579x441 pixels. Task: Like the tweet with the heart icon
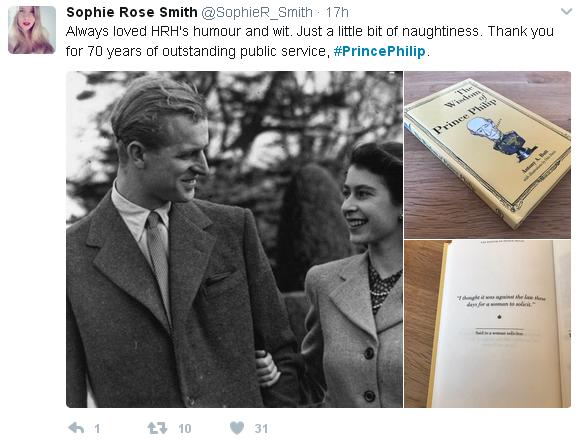(237, 428)
